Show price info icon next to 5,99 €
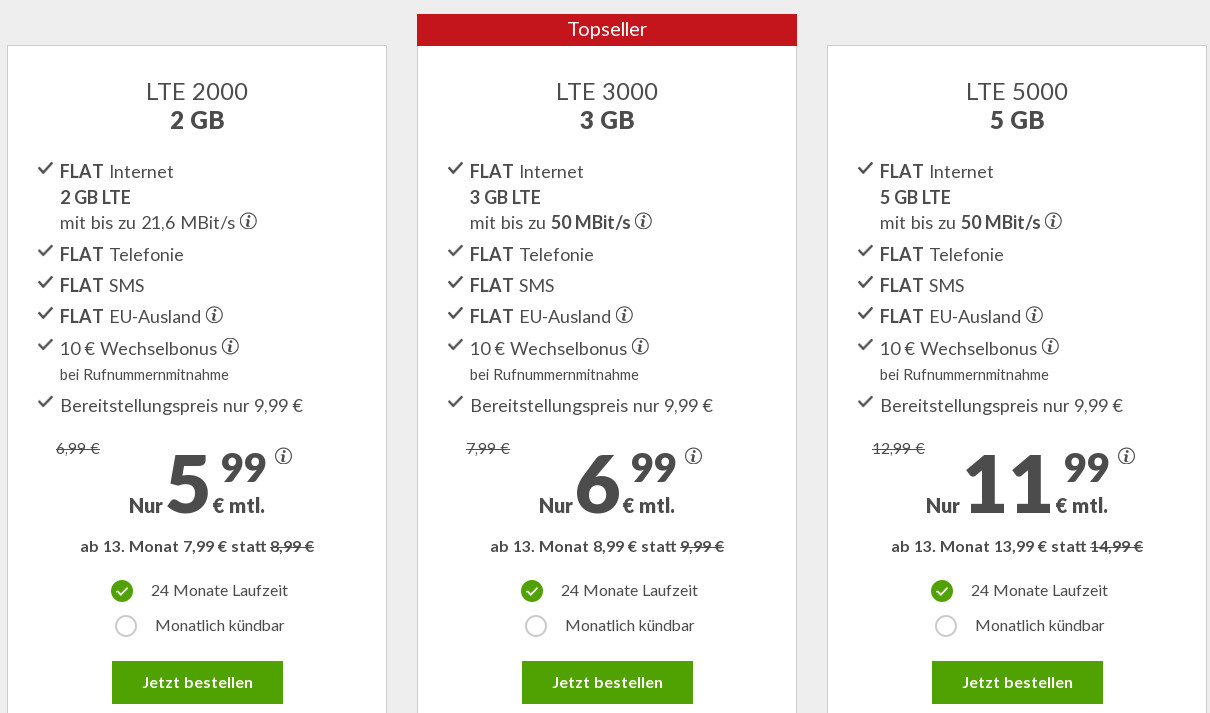The height and width of the screenshot is (713, 1210). pos(284,456)
